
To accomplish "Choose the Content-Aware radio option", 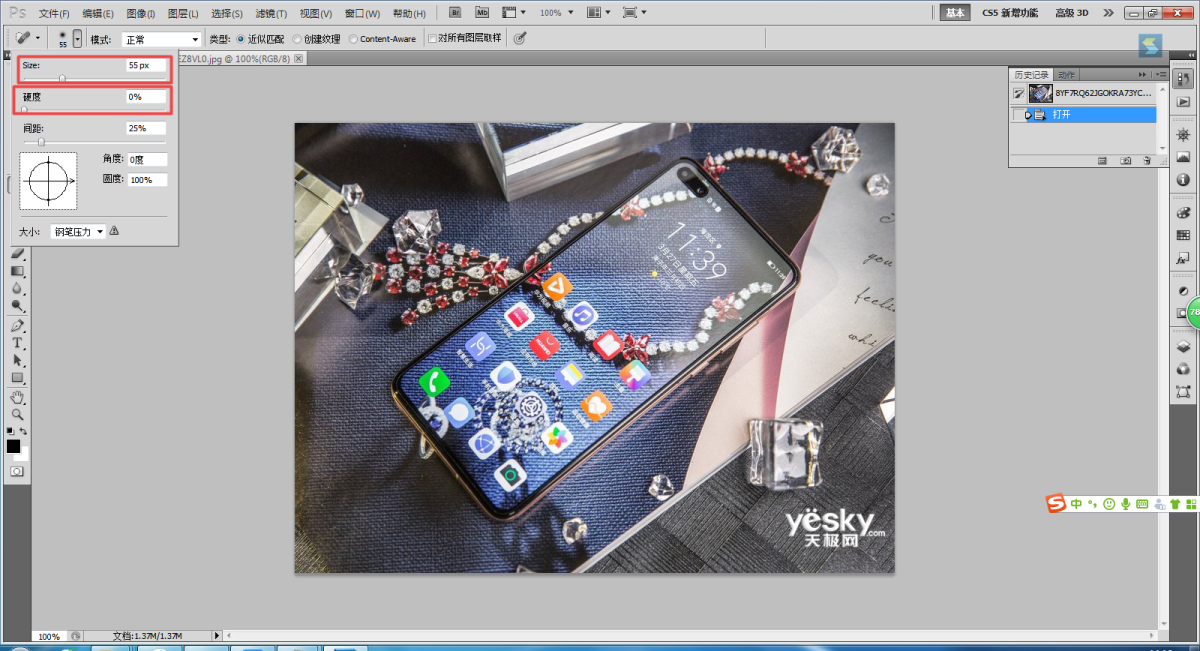I will [x=353, y=39].
